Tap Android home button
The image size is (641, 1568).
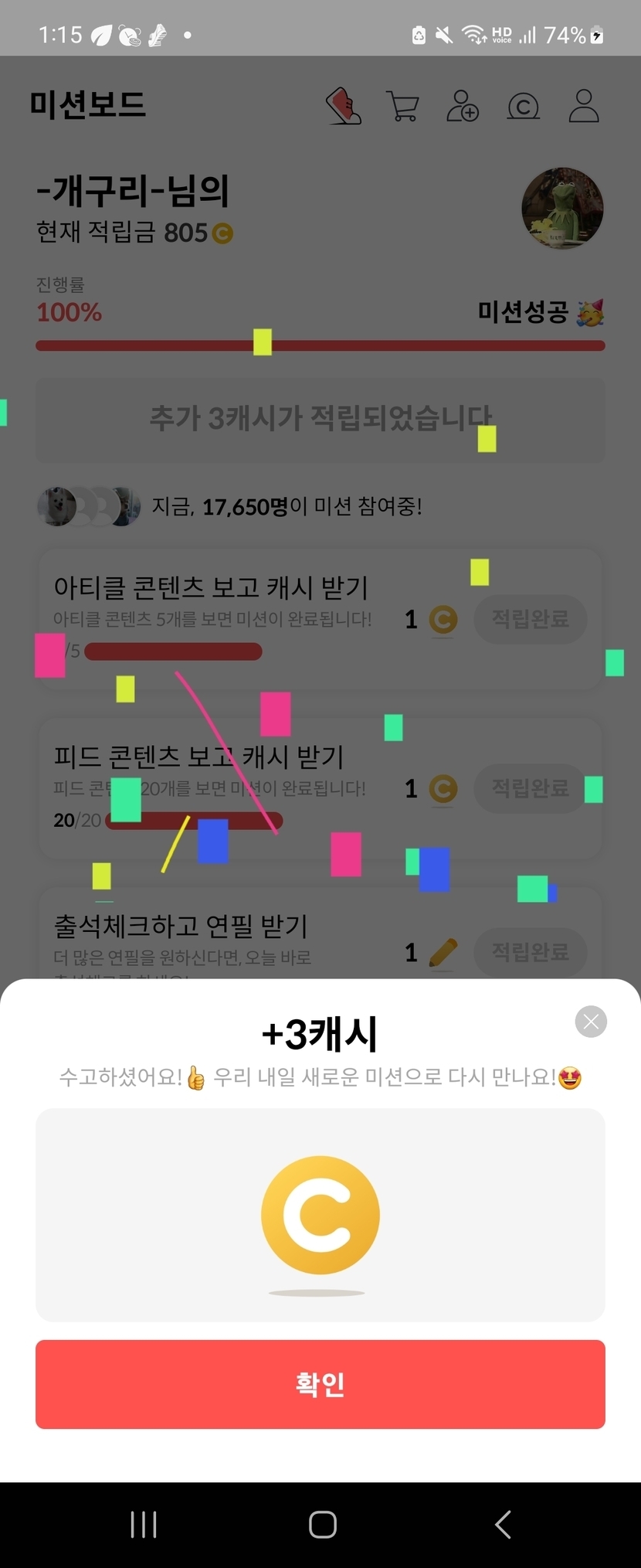[x=322, y=1525]
